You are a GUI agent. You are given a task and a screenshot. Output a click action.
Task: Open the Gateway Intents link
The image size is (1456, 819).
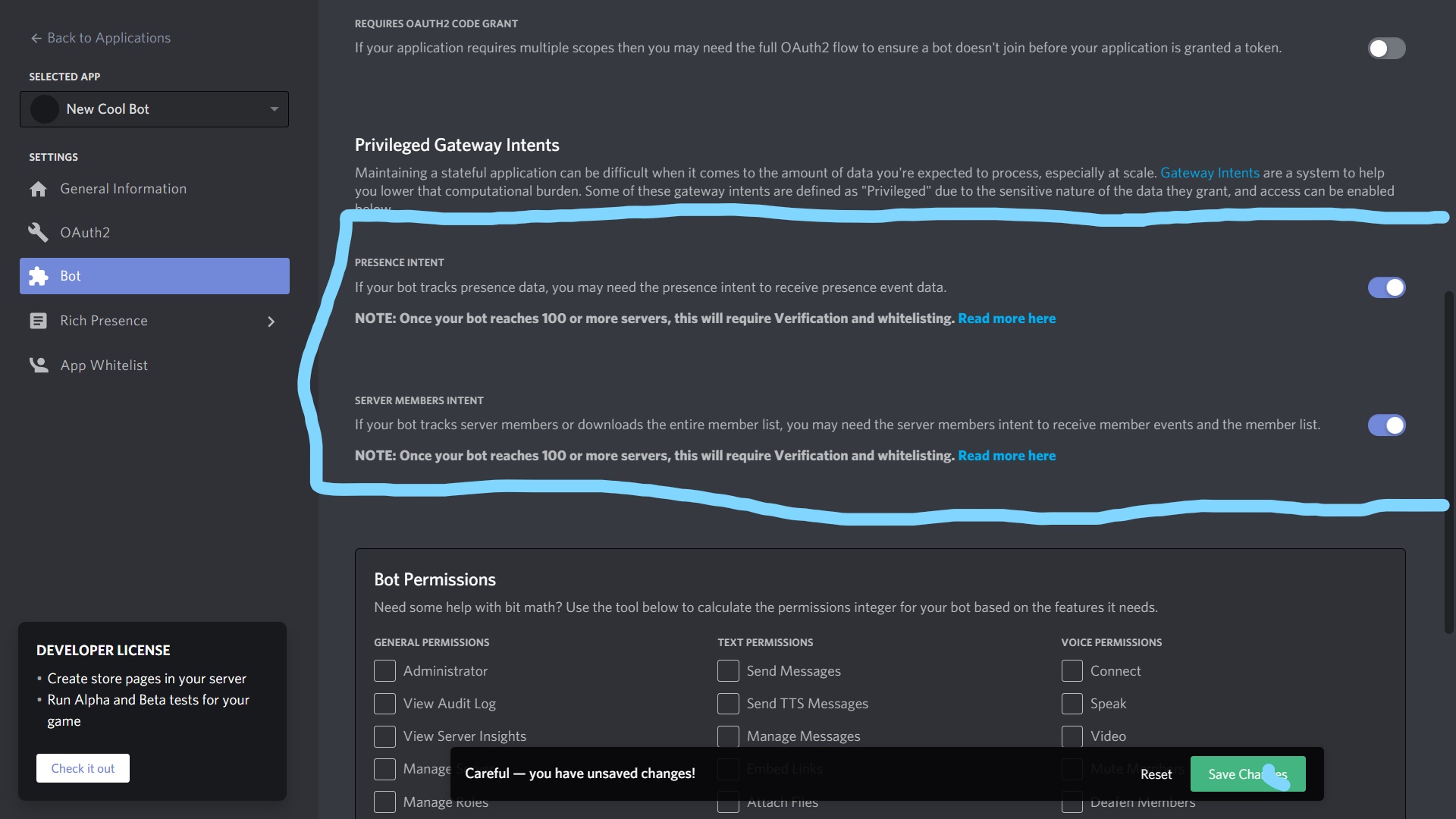tap(1209, 173)
